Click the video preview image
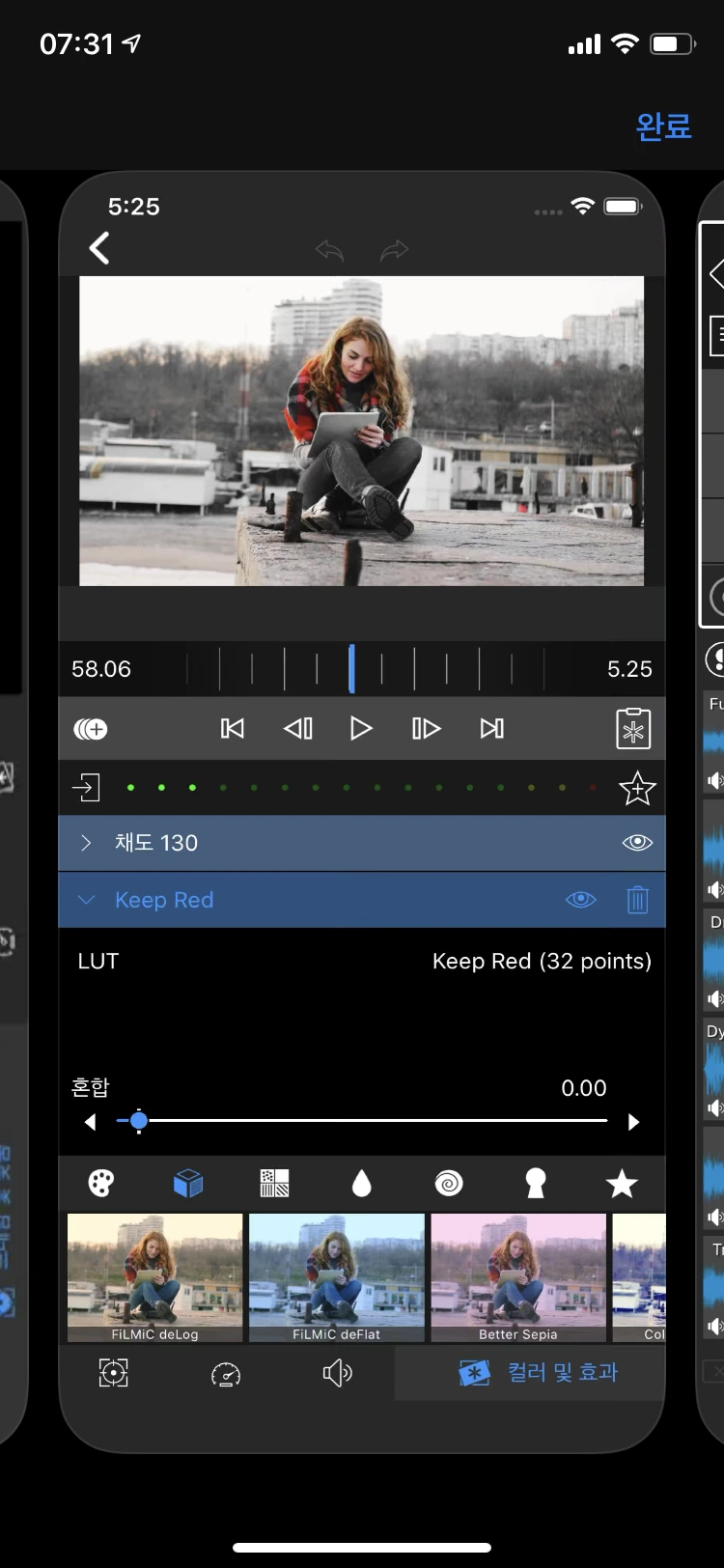 pyautogui.click(x=361, y=431)
